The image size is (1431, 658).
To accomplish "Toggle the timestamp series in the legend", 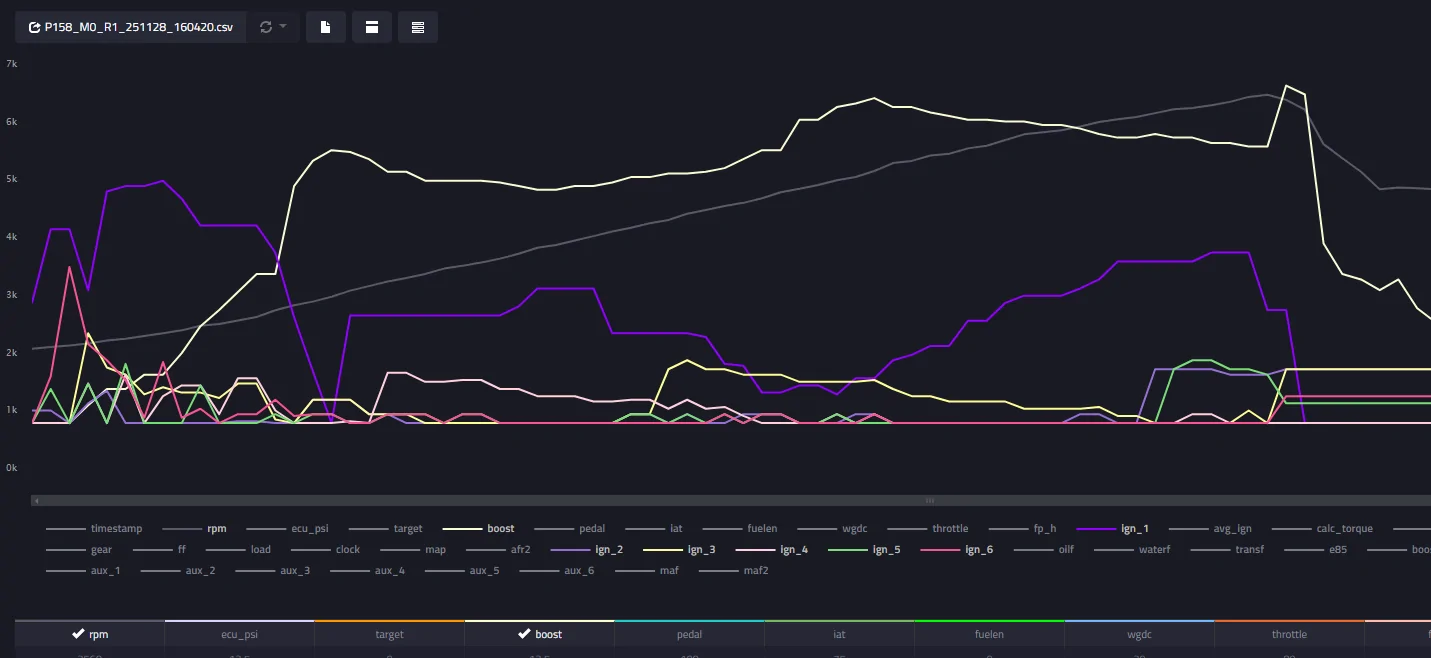I will (x=94, y=528).
